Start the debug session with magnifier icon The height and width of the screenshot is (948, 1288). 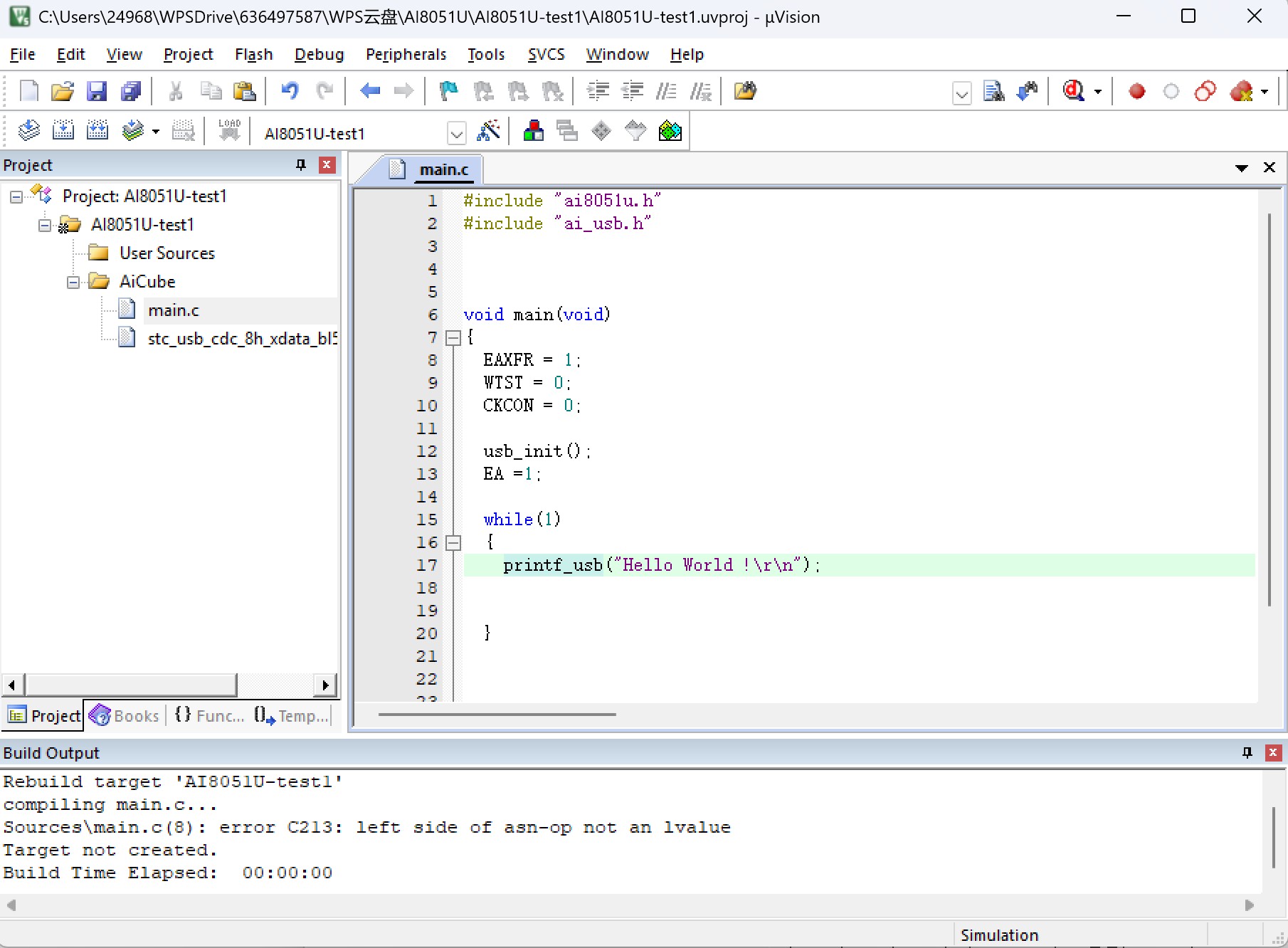(x=1073, y=91)
